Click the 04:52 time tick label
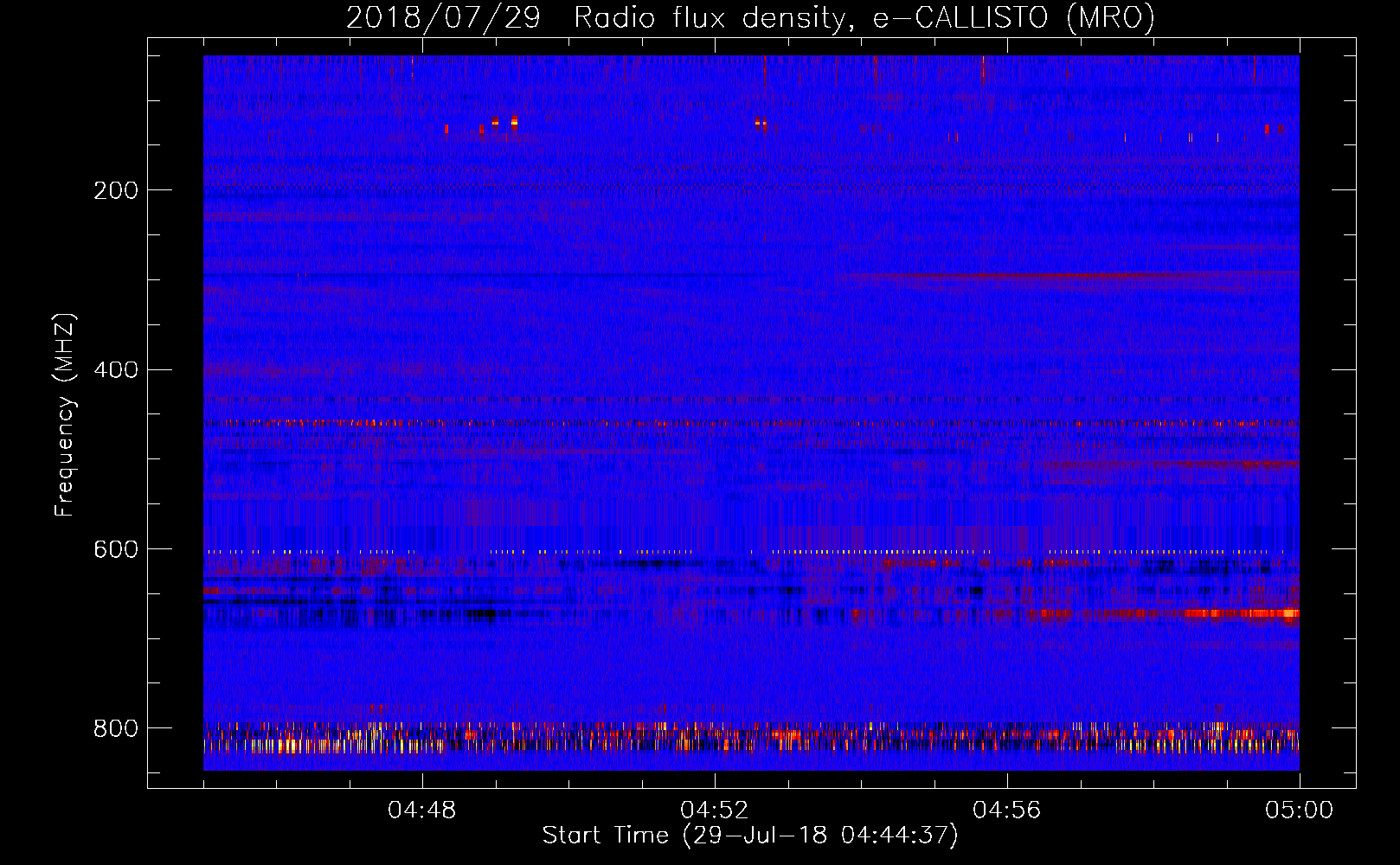This screenshot has width=1400, height=865. coord(715,811)
